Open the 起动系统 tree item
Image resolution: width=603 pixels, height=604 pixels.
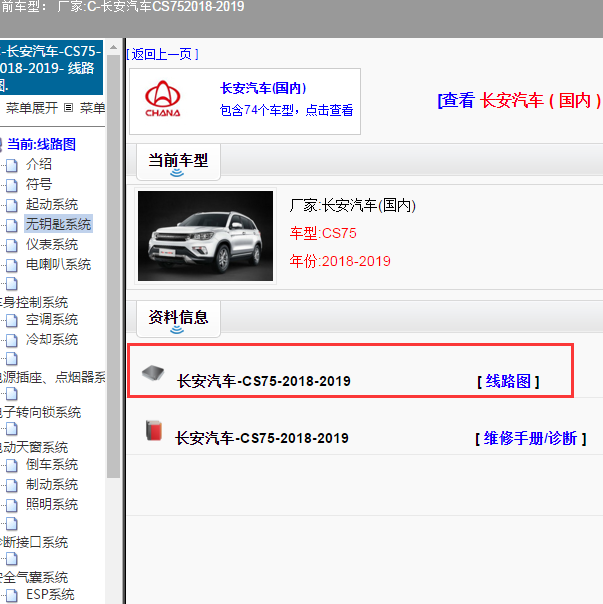point(52,205)
